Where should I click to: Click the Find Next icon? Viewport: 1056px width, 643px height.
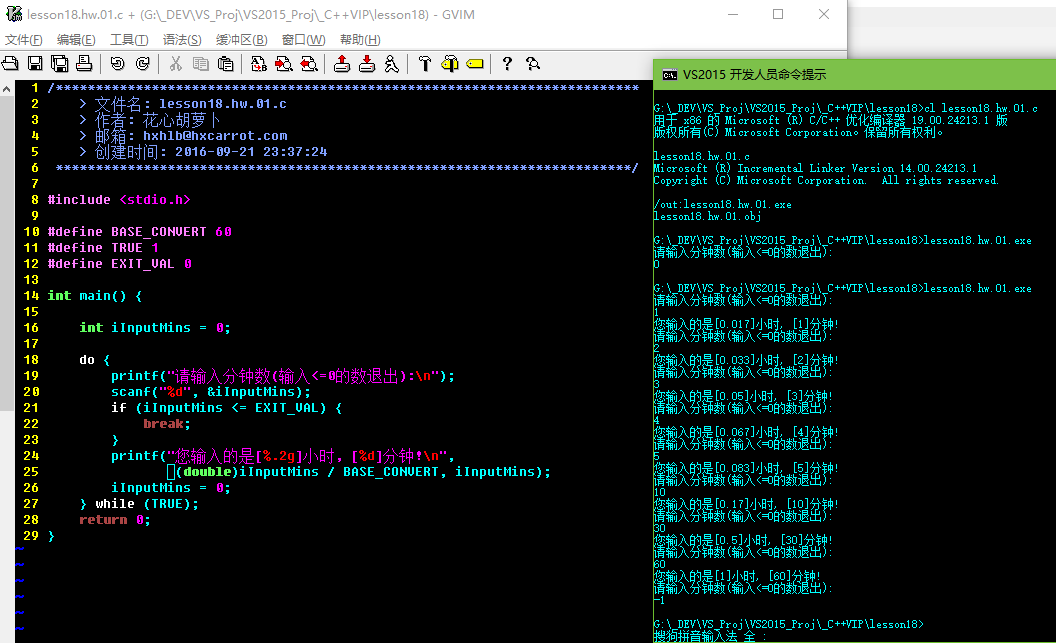[284, 64]
